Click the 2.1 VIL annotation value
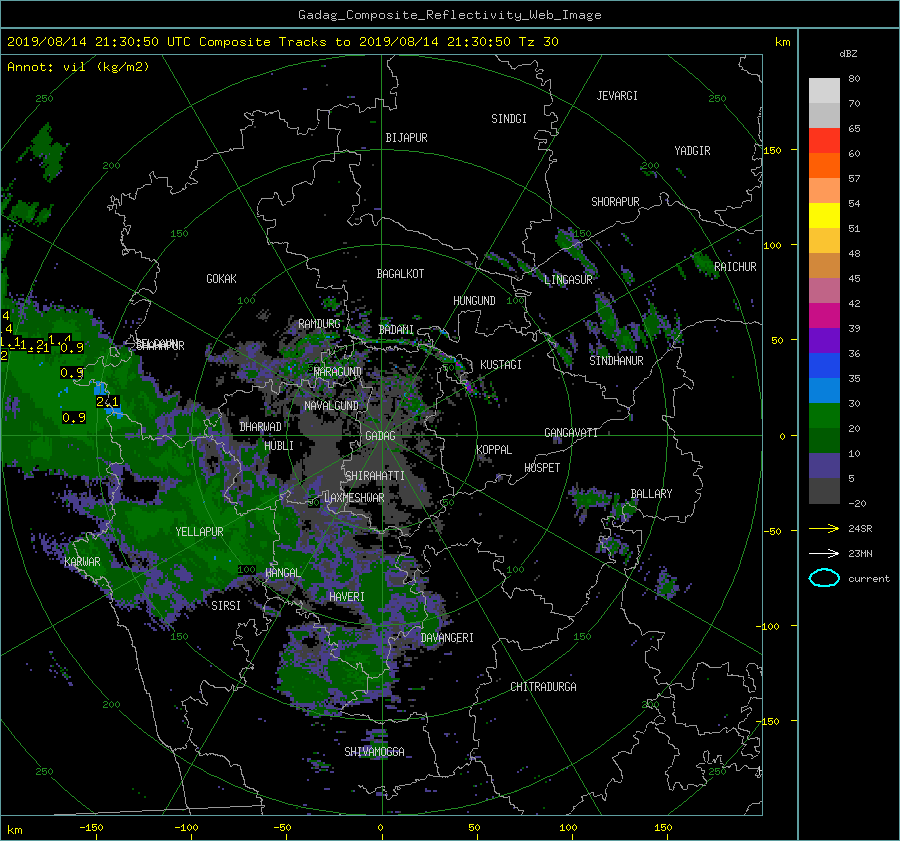The width and height of the screenshot is (900, 841). point(107,401)
